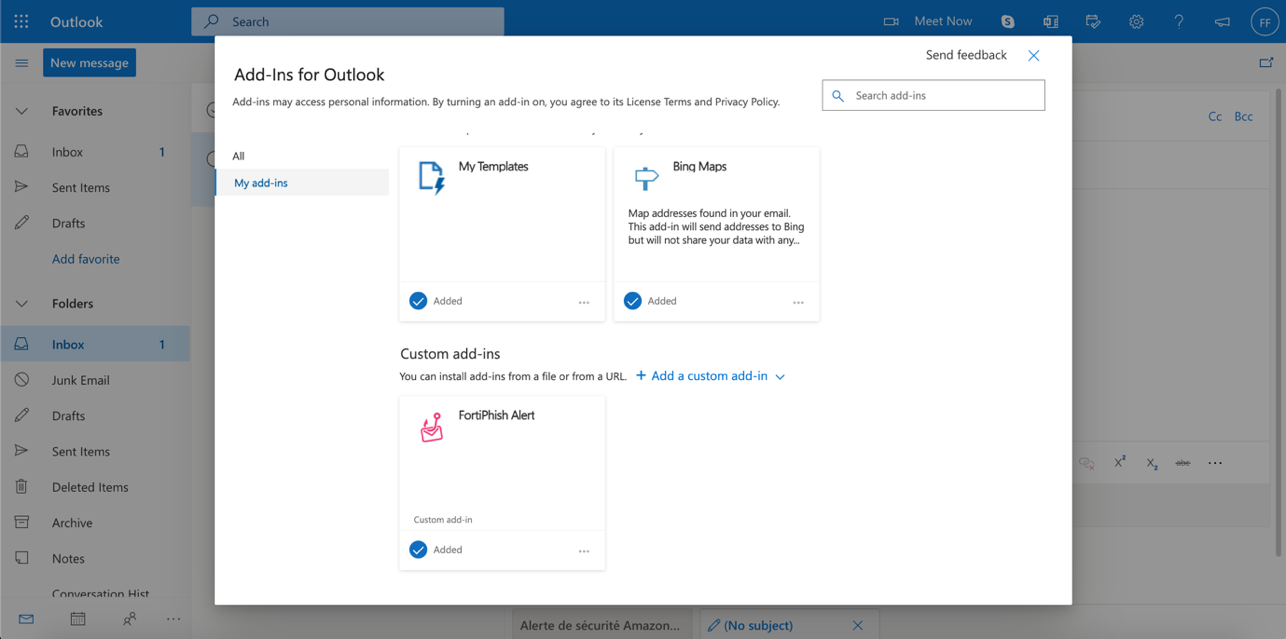Open More options for FortiPhish Alert
The width and height of the screenshot is (1286, 639).
584,551
